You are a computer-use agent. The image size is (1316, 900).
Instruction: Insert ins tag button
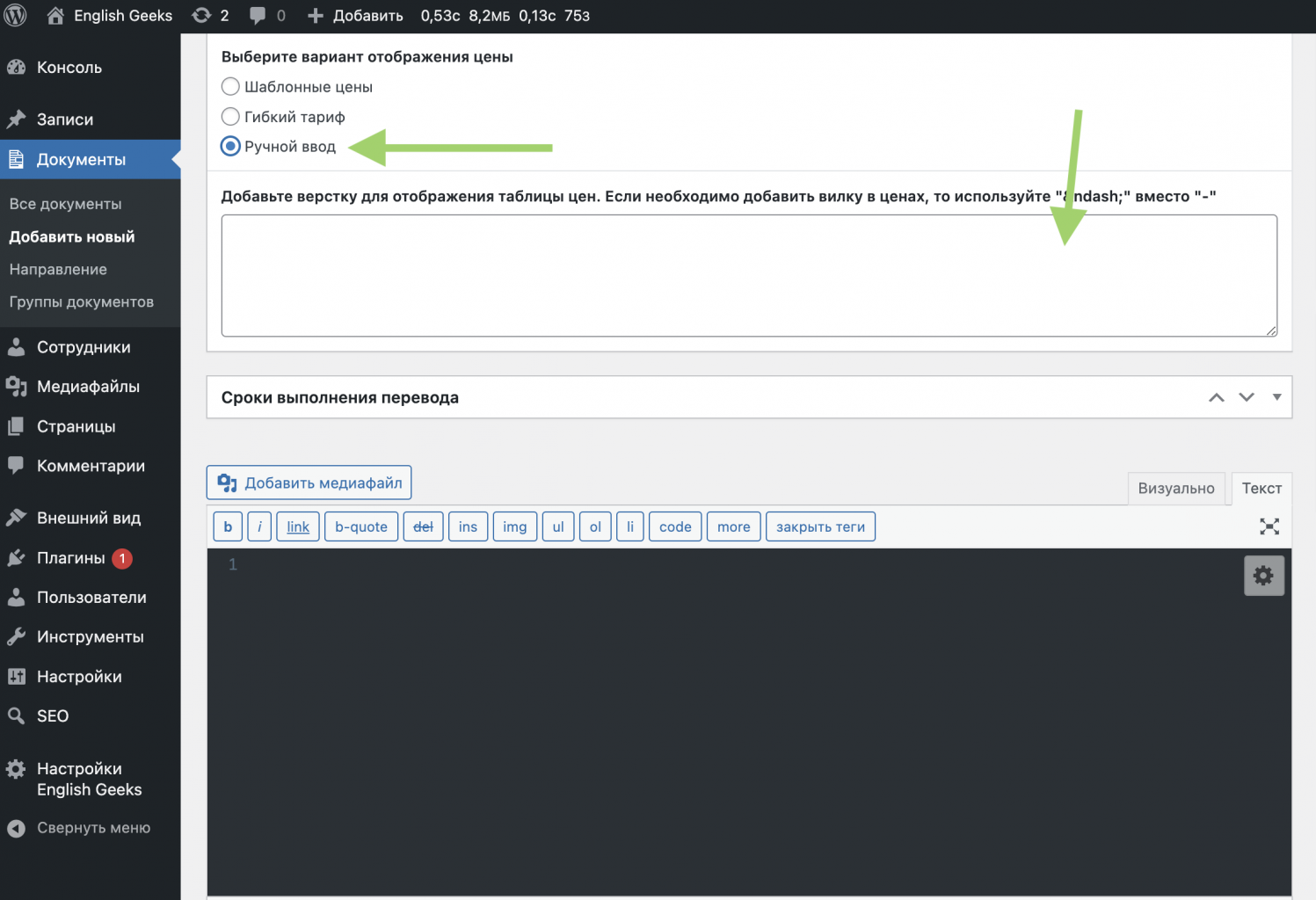(468, 526)
